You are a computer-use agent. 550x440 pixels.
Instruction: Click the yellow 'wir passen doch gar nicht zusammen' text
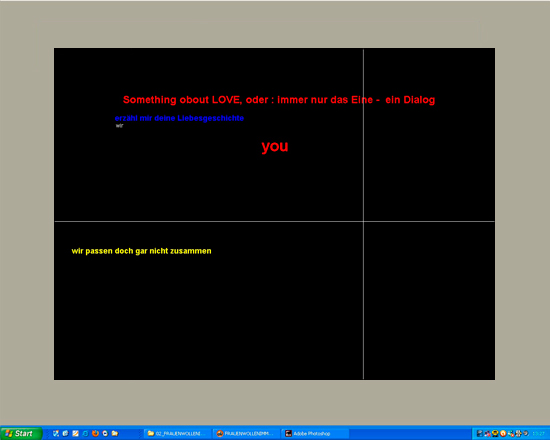pos(141,251)
